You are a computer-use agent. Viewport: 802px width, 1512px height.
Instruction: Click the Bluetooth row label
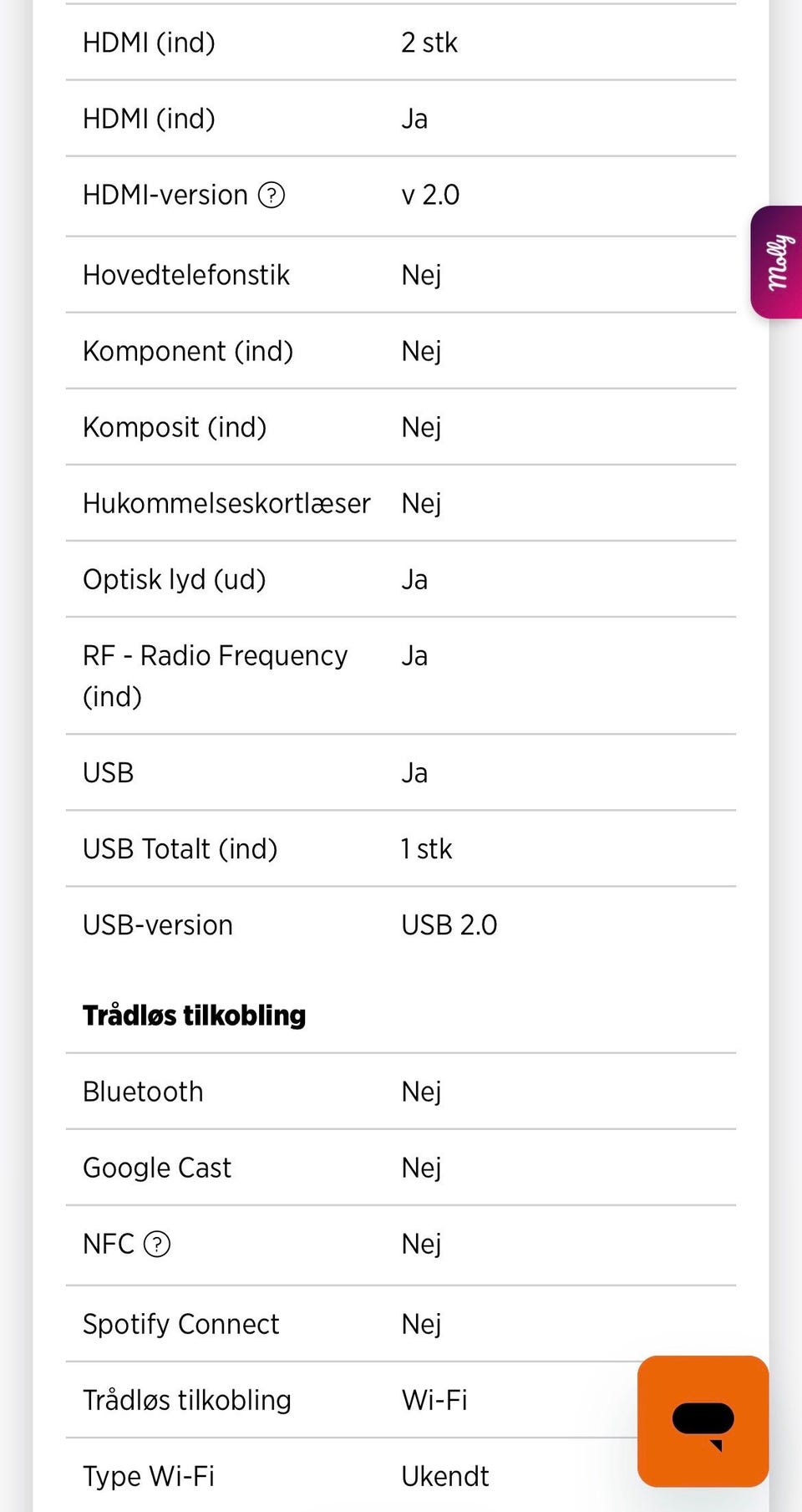pyautogui.click(x=143, y=1092)
